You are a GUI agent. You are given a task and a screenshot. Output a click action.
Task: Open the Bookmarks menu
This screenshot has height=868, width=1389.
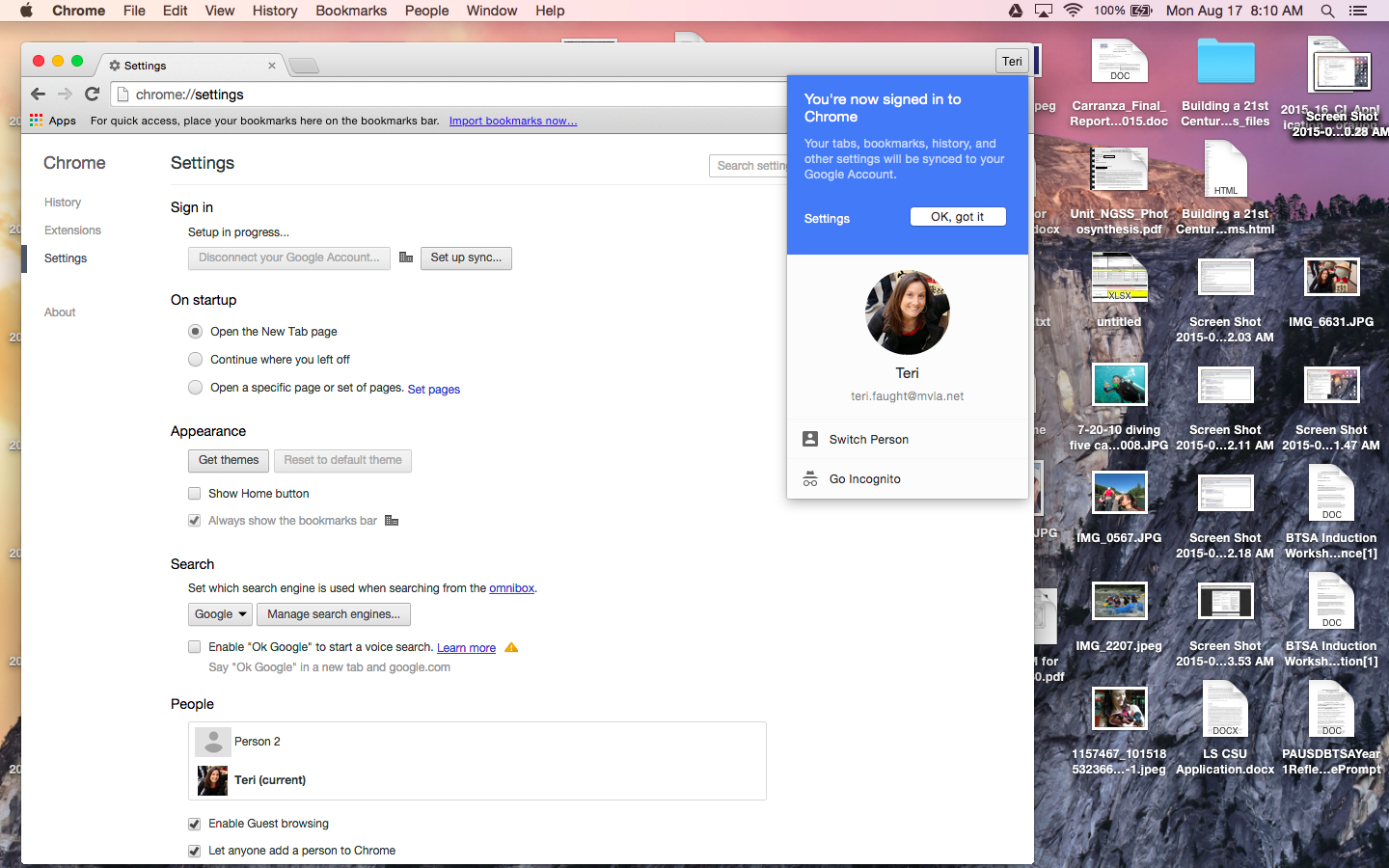[x=351, y=11]
